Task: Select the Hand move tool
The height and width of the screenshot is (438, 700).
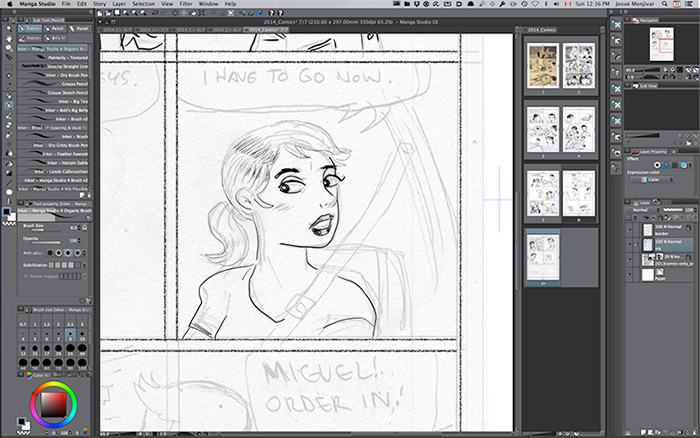Action: point(8,38)
